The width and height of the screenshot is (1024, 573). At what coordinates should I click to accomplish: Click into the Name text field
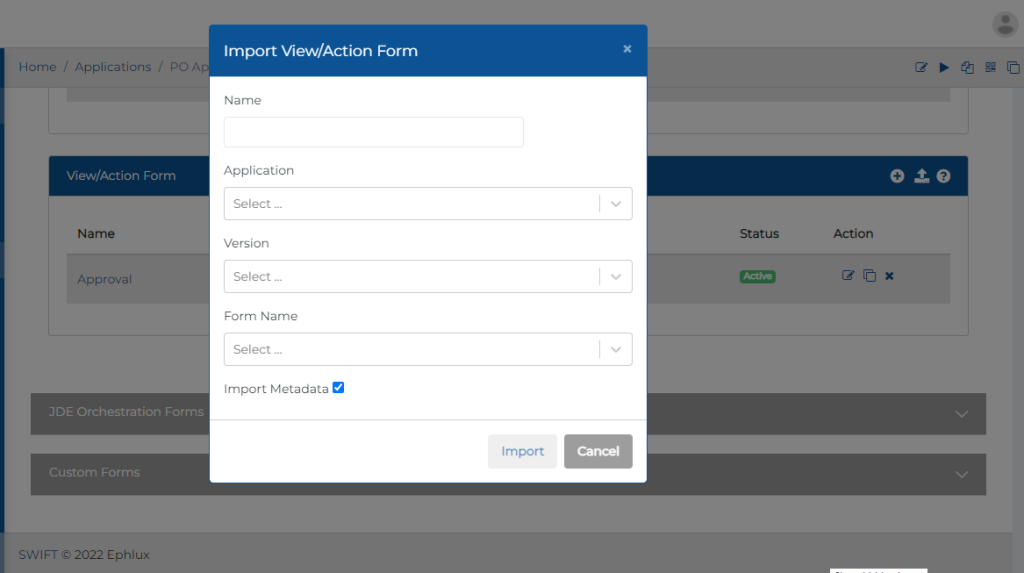[x=373, y=132]
